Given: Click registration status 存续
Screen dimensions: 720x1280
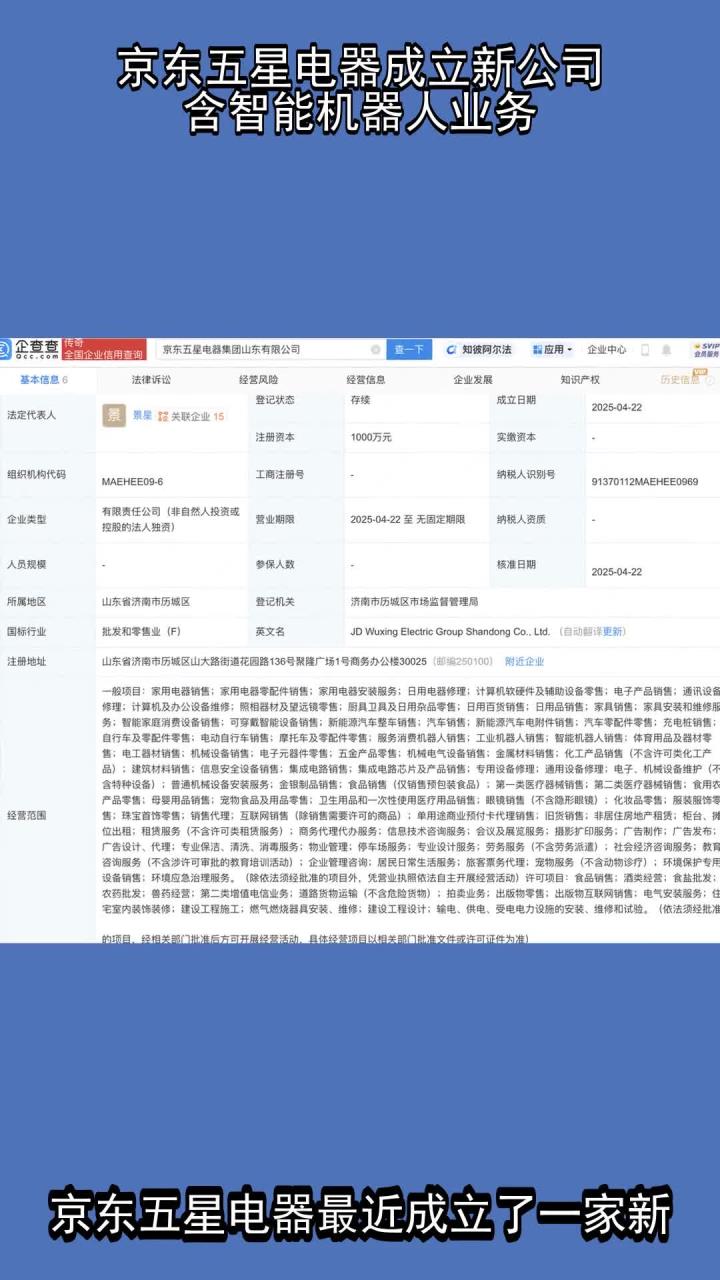Looking at the screenshot, I should 360,399.
